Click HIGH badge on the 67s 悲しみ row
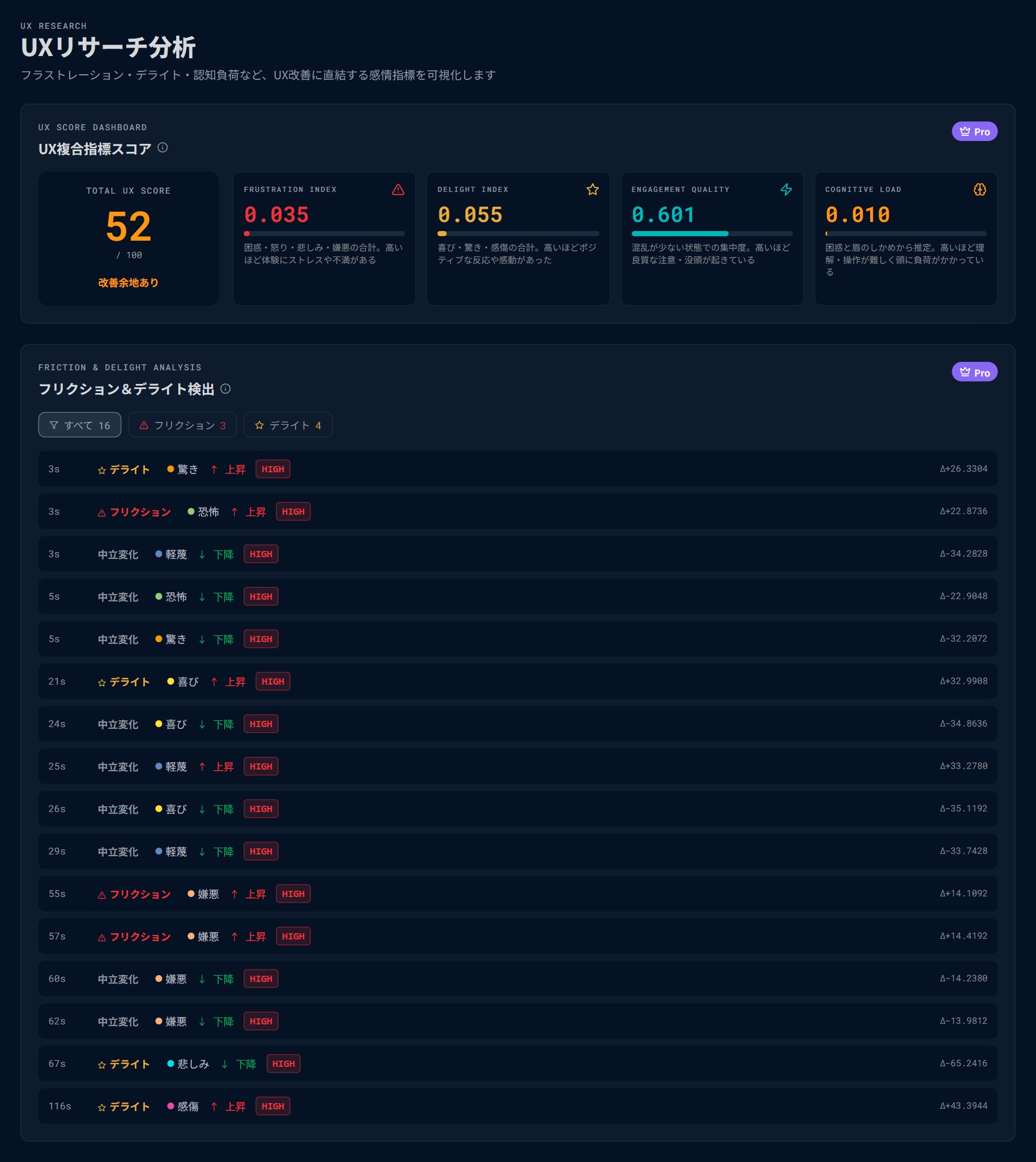The height and width of the screenshot is (1162, 1036). point(284,1063)
